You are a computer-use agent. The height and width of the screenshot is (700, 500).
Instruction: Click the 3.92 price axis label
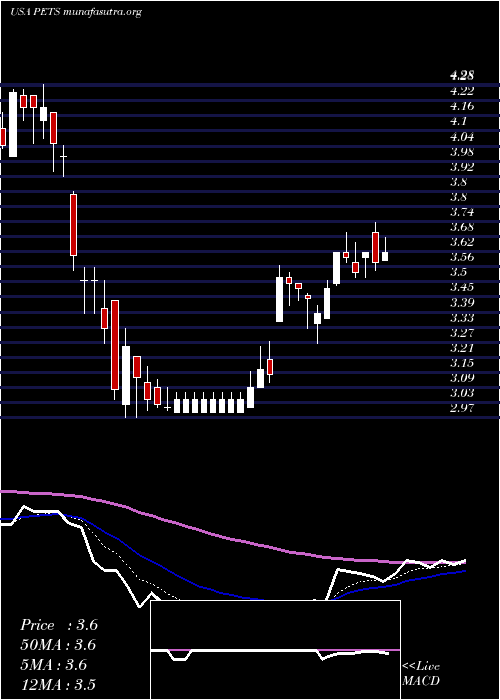pyautogui.click(x=461, y=167)
